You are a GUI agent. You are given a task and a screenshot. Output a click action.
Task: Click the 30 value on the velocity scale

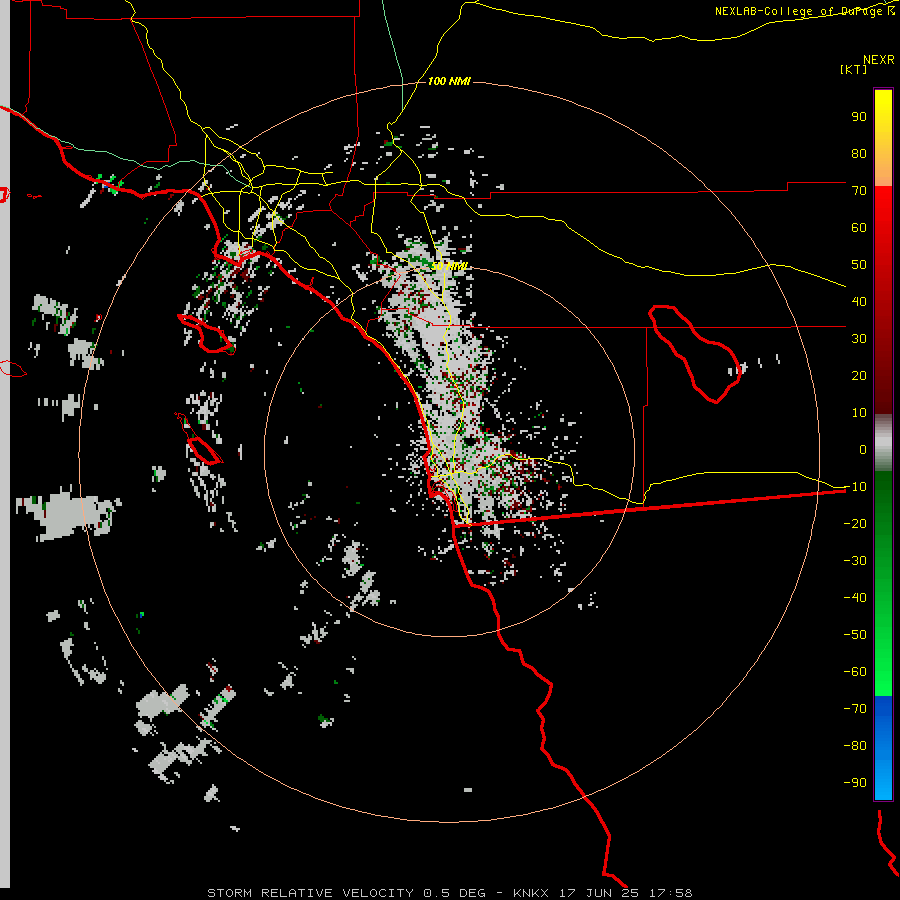(x=859, y=339)
